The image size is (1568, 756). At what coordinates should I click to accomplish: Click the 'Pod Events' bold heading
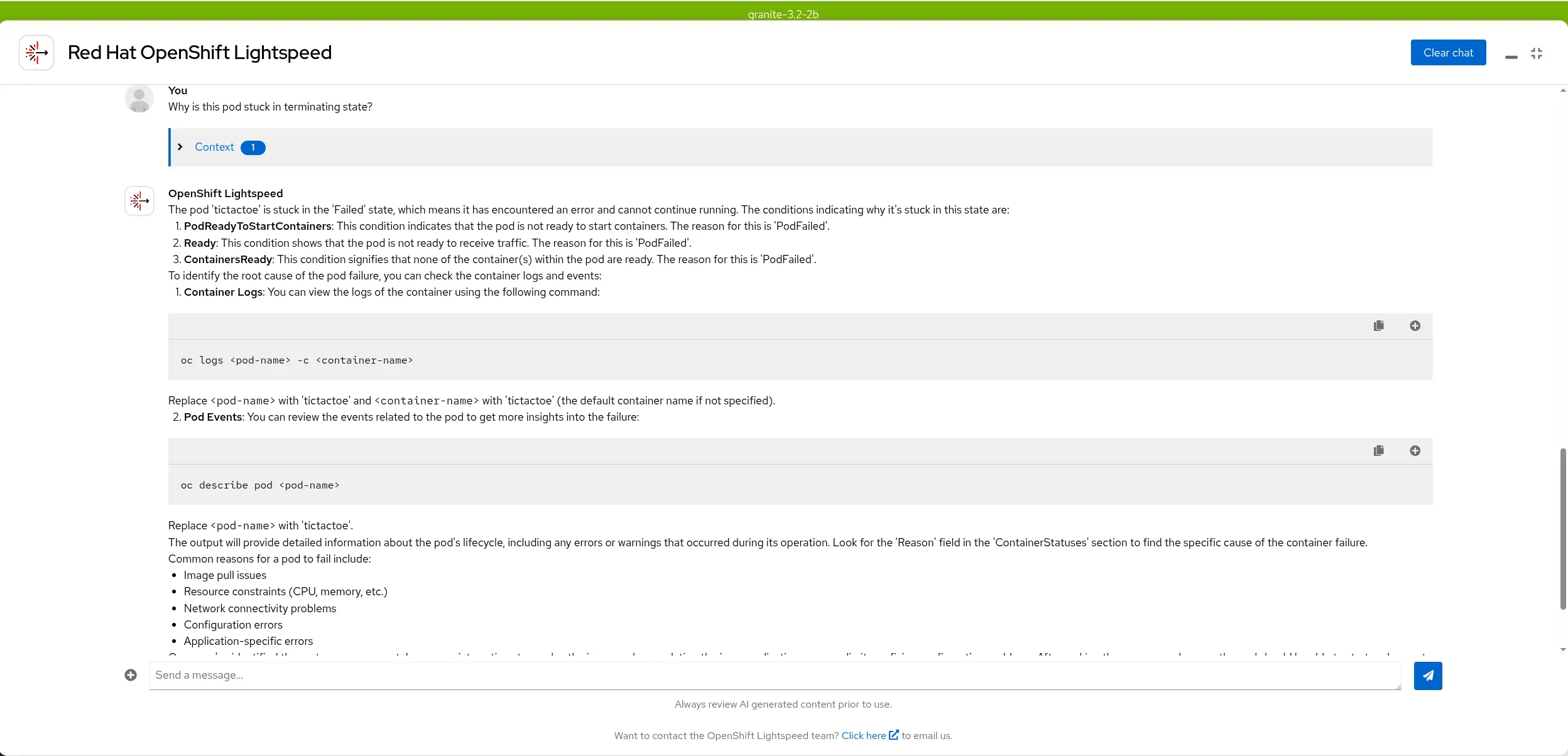(x=213, y=417)
